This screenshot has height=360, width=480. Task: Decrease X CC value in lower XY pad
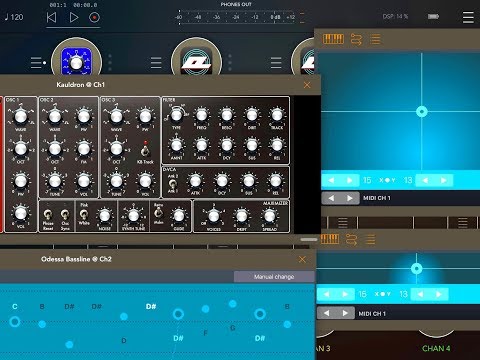tap(326, 294)
